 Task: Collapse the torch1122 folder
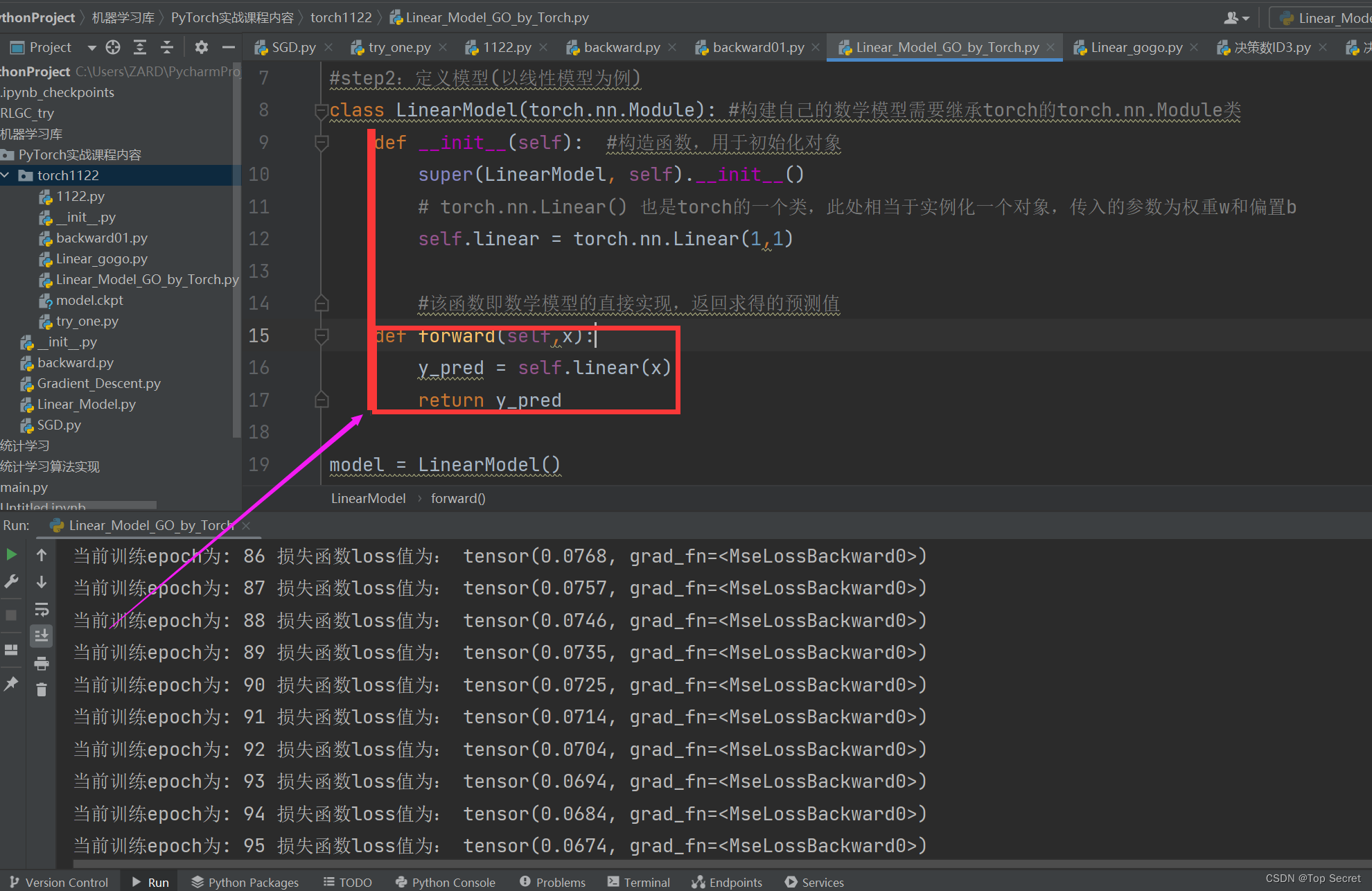[x=6, y=175]
